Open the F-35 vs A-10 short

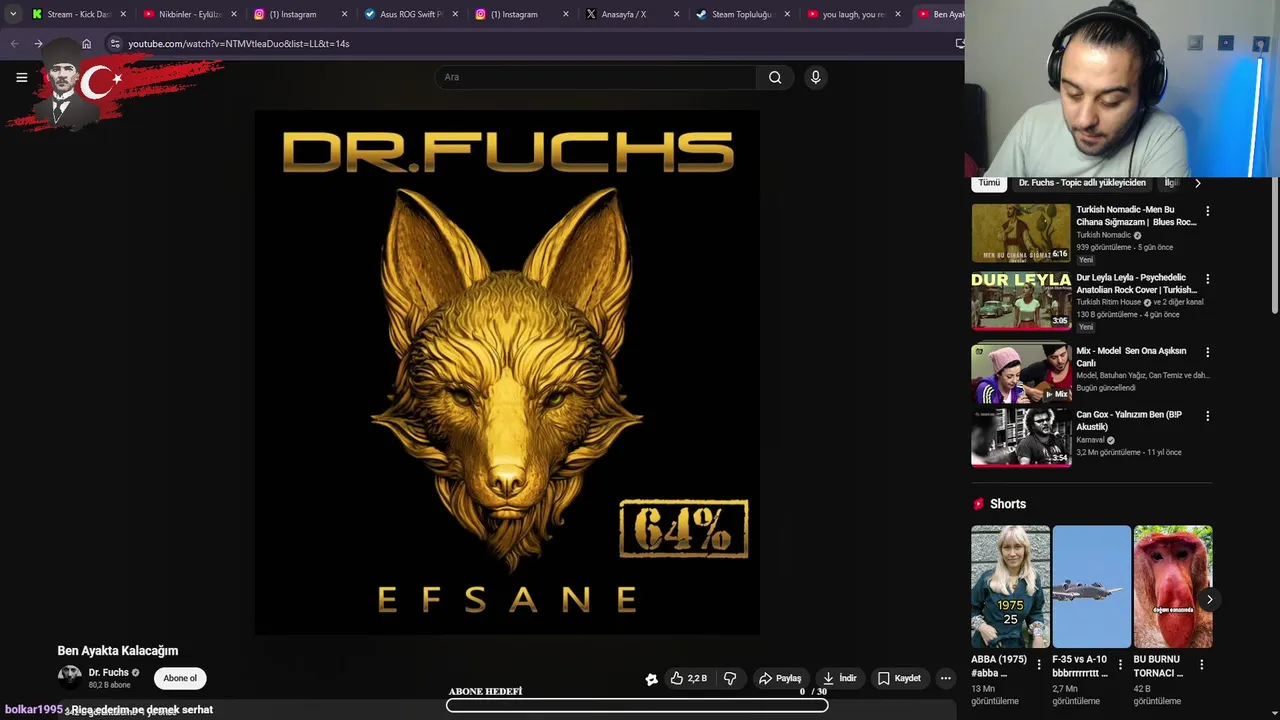point(1091,587)
